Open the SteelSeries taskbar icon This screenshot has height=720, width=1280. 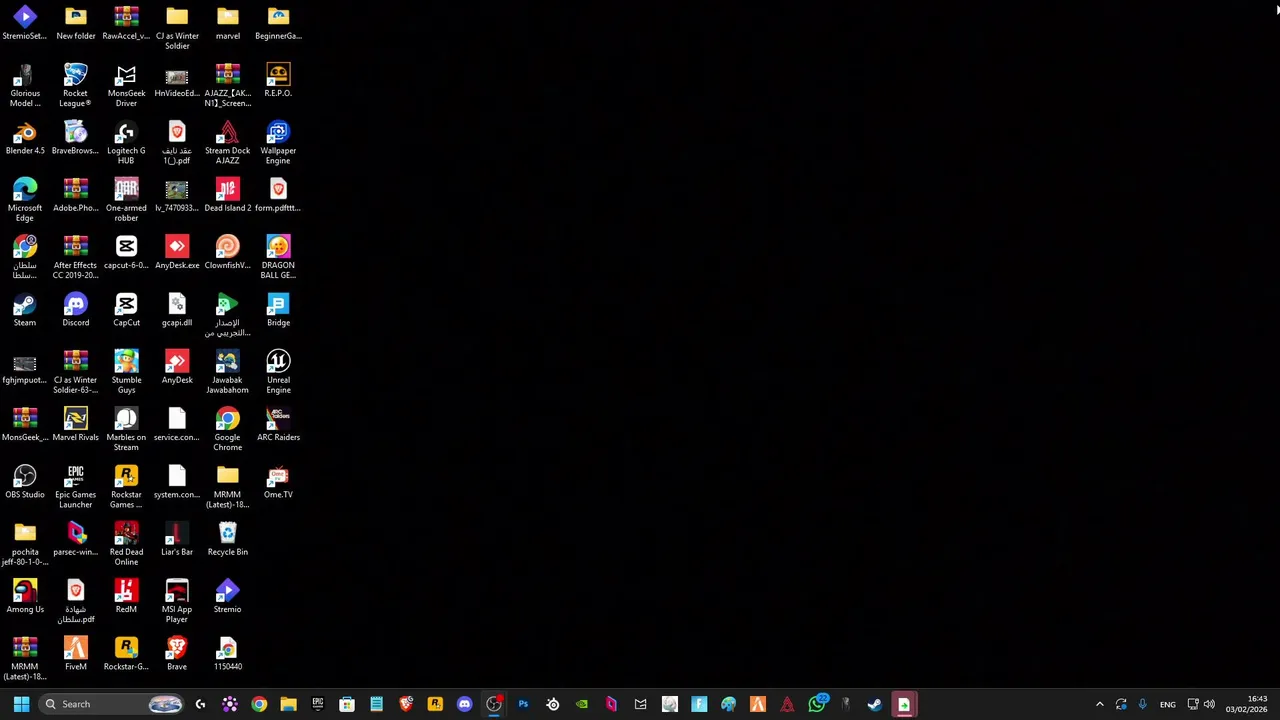pyautogui.click(x=552, y=704)
